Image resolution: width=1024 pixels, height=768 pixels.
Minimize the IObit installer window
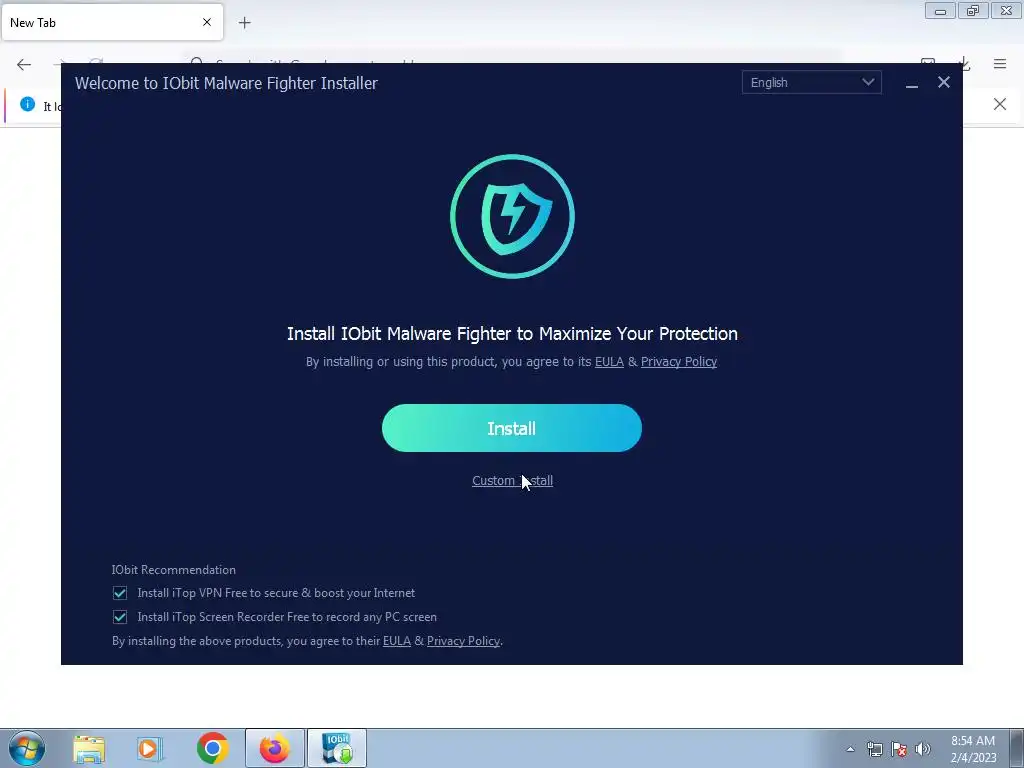pyautogui.click(x=912, y=84)
